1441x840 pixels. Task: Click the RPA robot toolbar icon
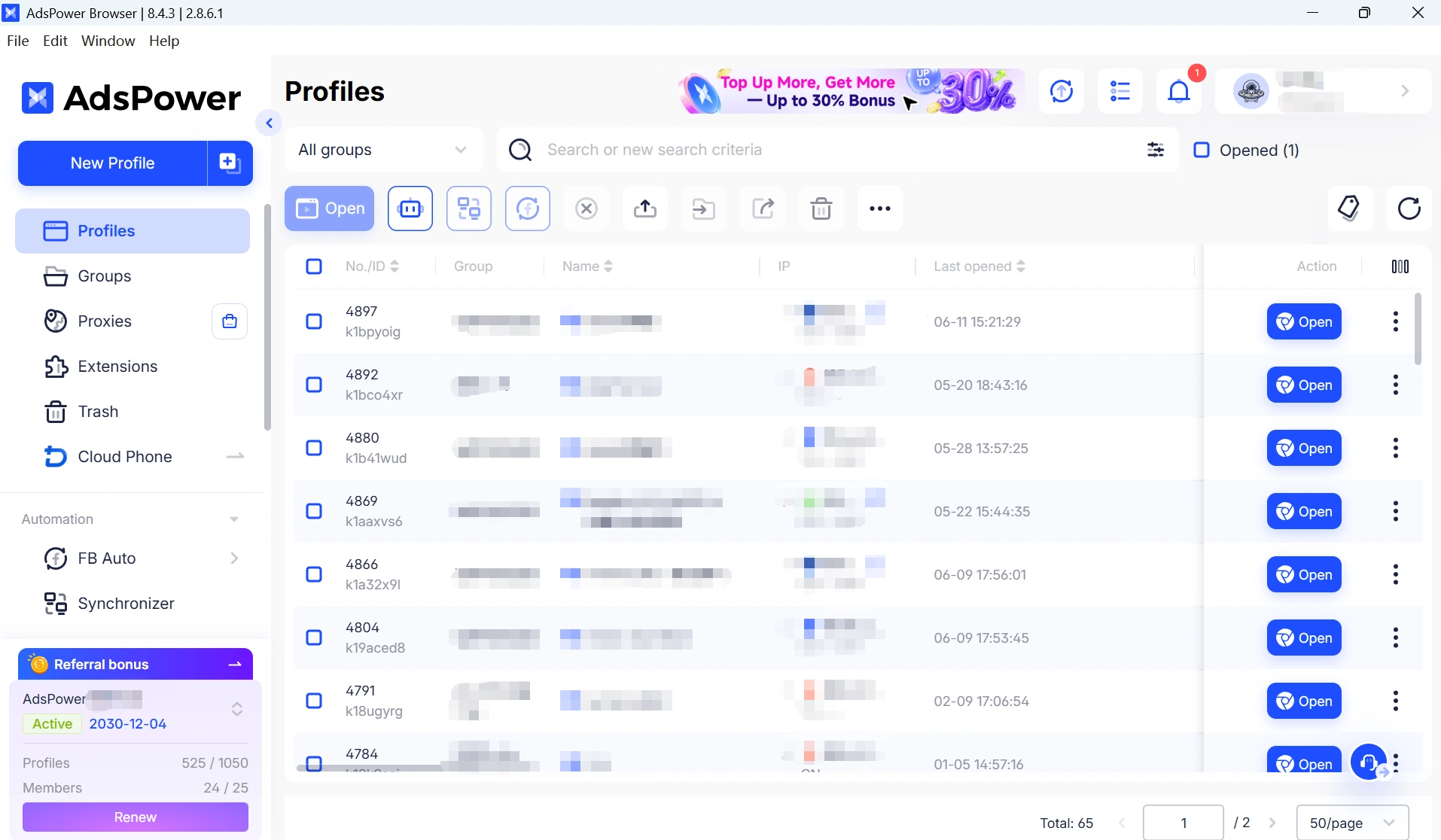410,208
